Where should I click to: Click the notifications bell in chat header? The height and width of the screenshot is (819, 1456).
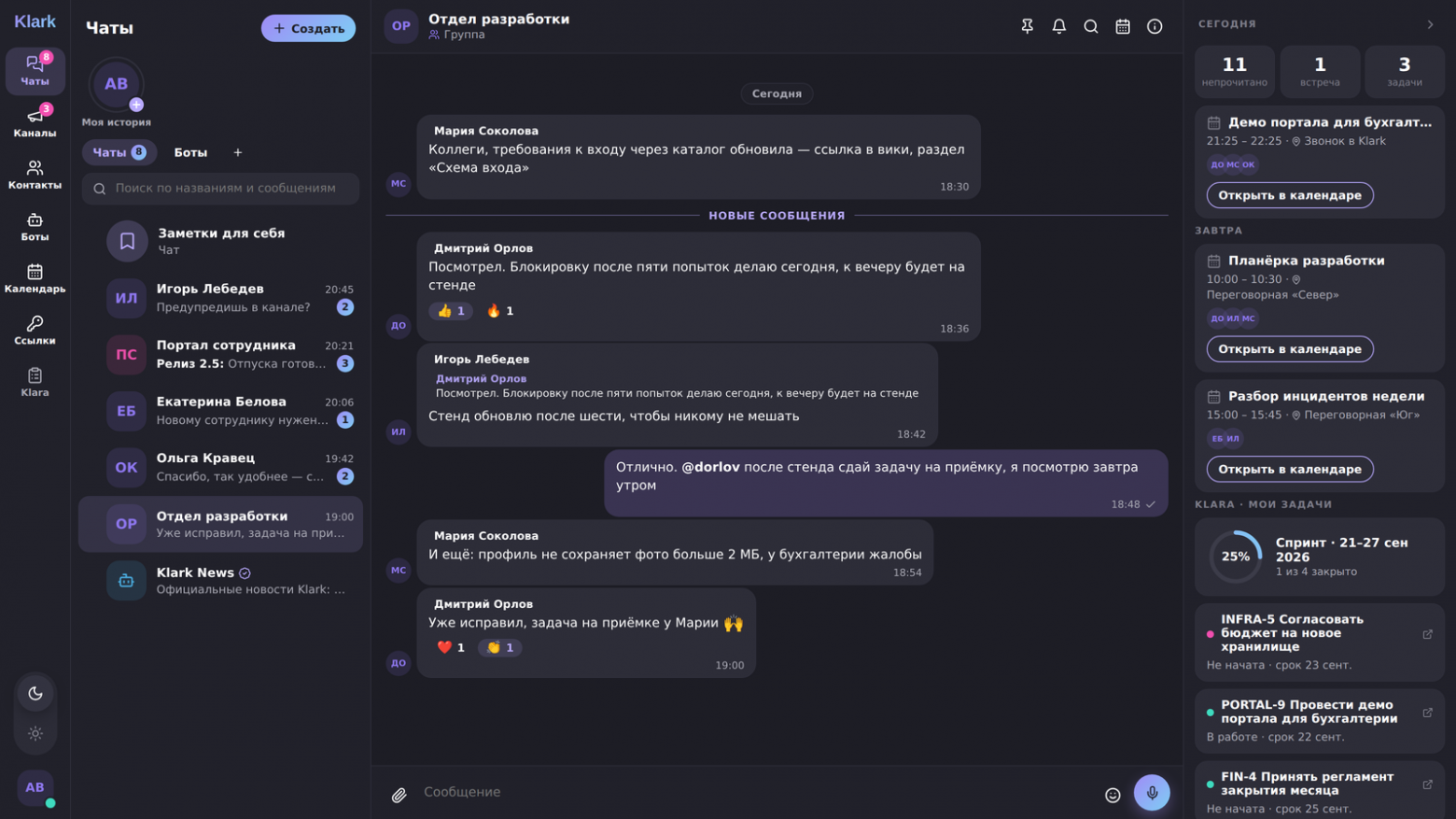tap(1058, 26)
